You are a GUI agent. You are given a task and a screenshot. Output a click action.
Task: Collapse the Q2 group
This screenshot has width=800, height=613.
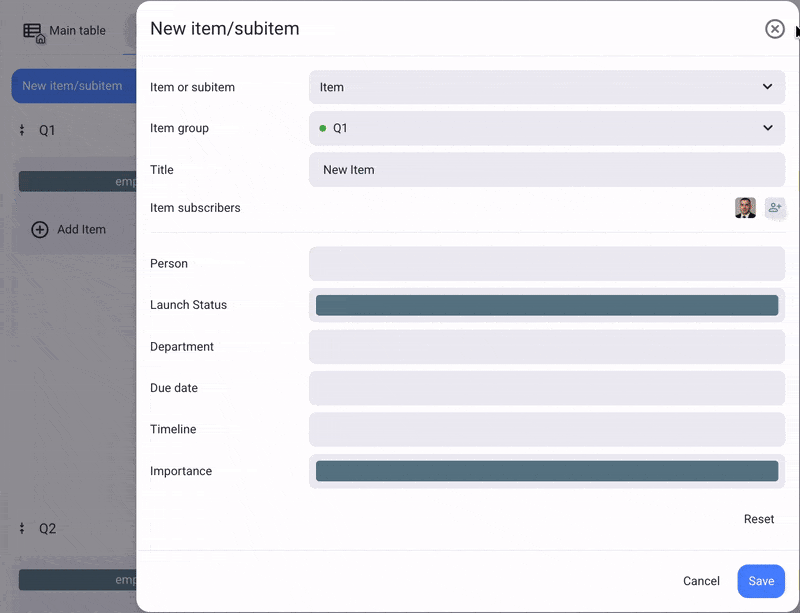pyautogui.click(x=22, y=528)
